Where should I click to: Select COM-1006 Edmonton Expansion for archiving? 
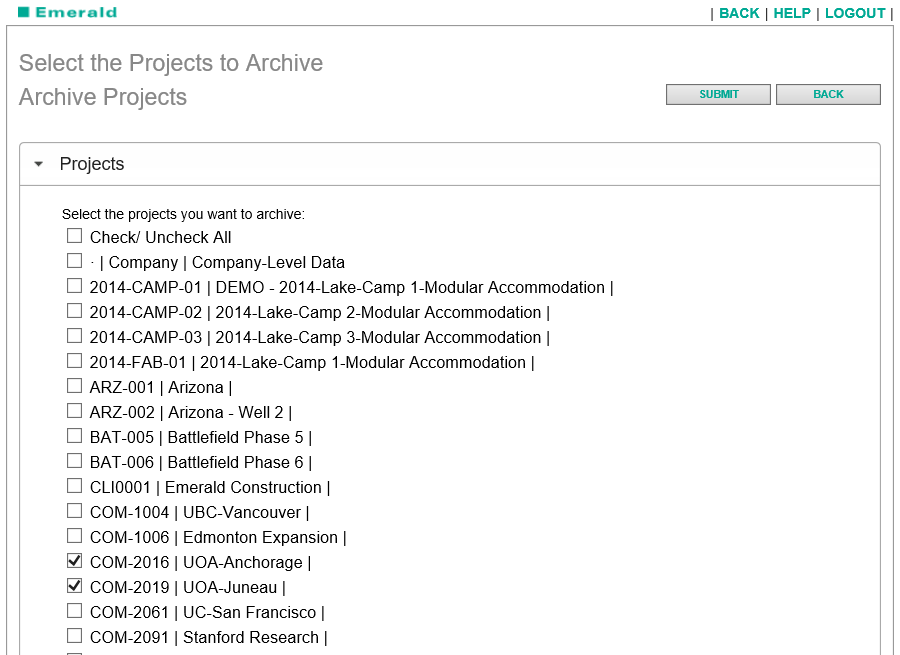point(74,536)
